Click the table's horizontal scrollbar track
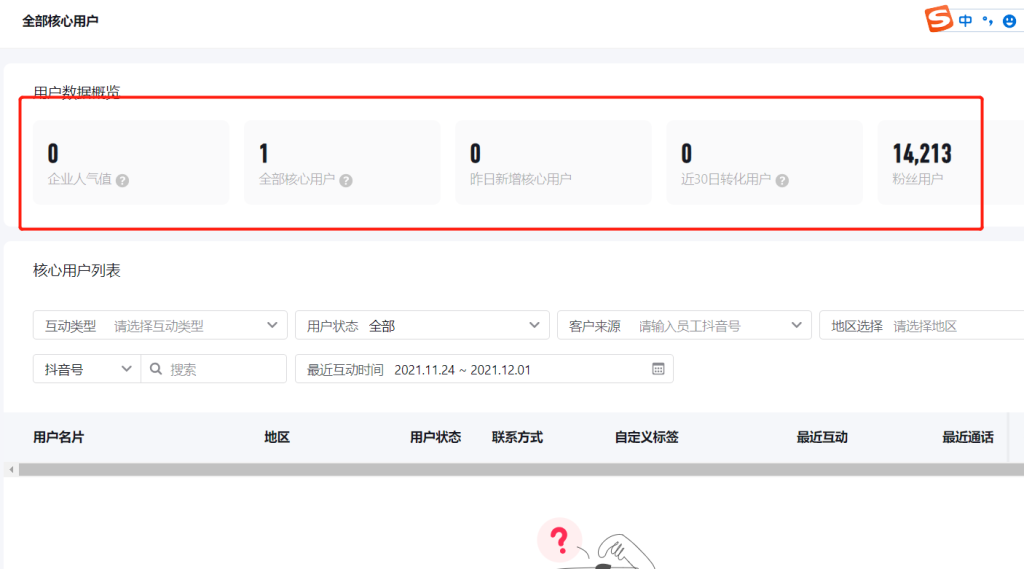Screen dimensions: 1024x569 point(500,469)
